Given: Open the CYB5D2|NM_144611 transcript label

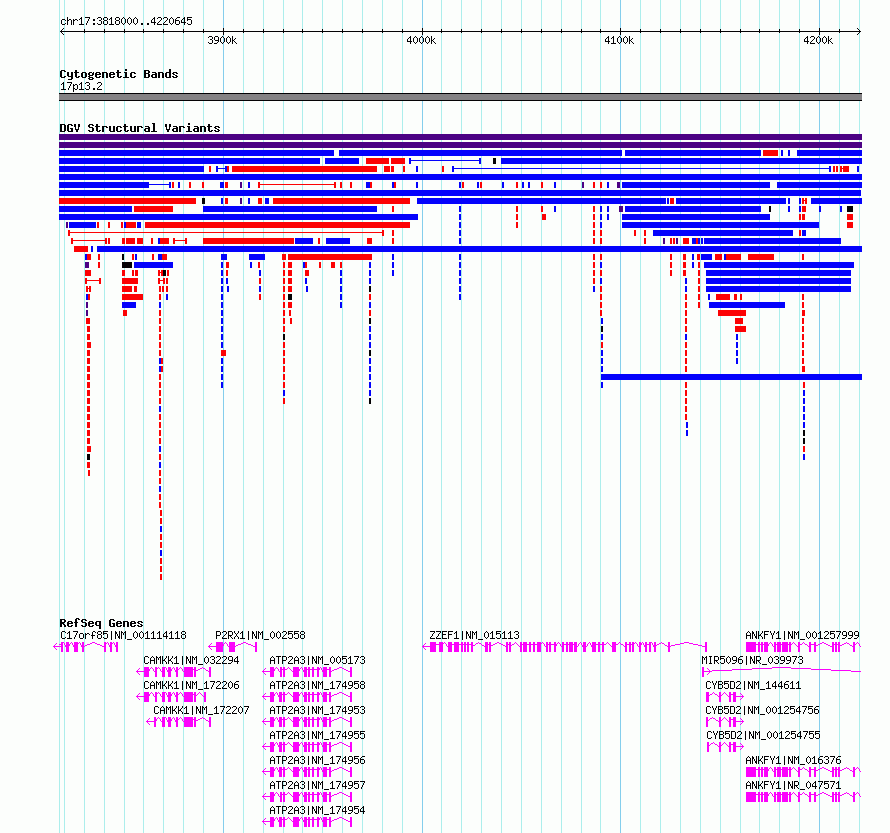Looking at the screenshot, I should 753,685.
